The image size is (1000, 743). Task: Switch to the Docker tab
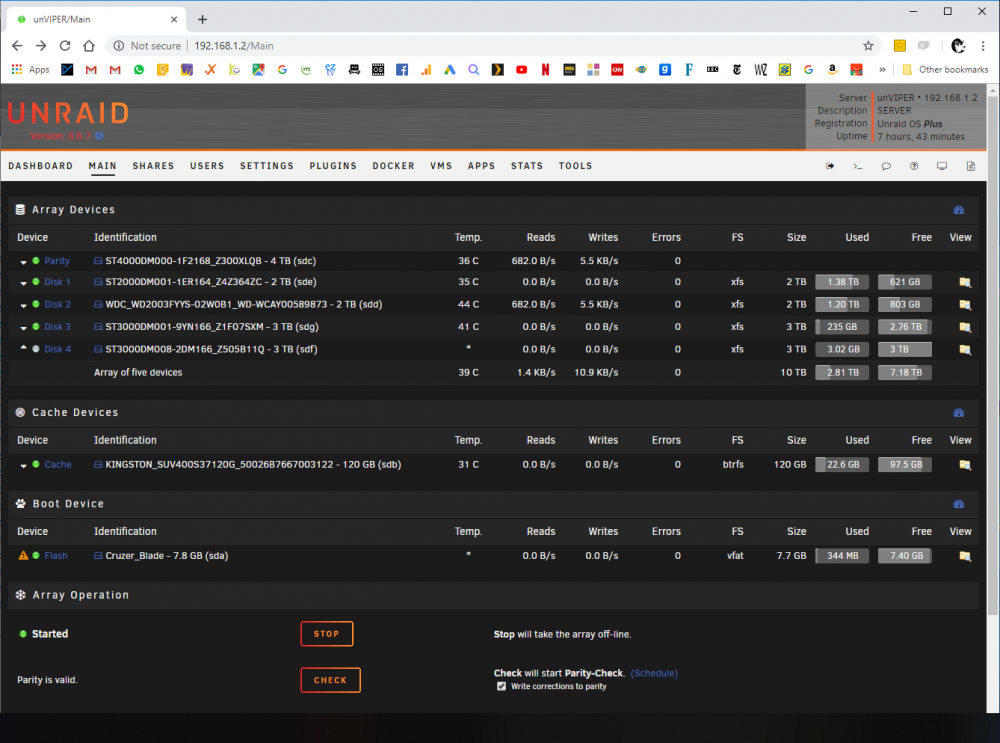tap(393, 166)
